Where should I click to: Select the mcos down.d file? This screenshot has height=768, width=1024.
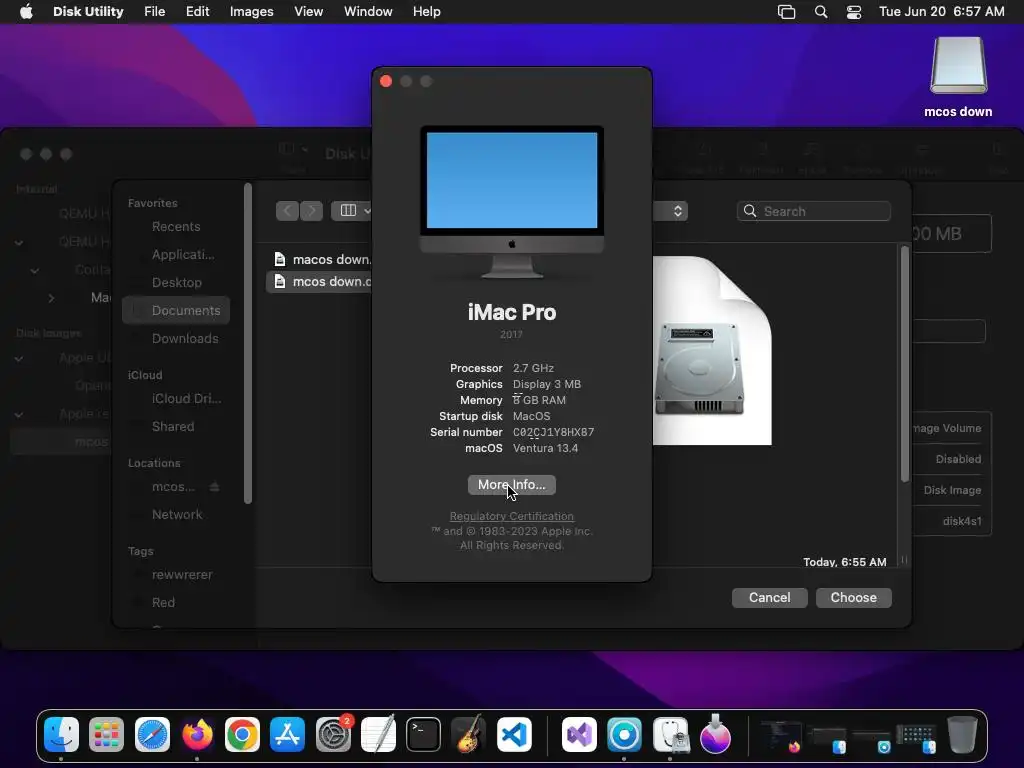click(319, 281)
